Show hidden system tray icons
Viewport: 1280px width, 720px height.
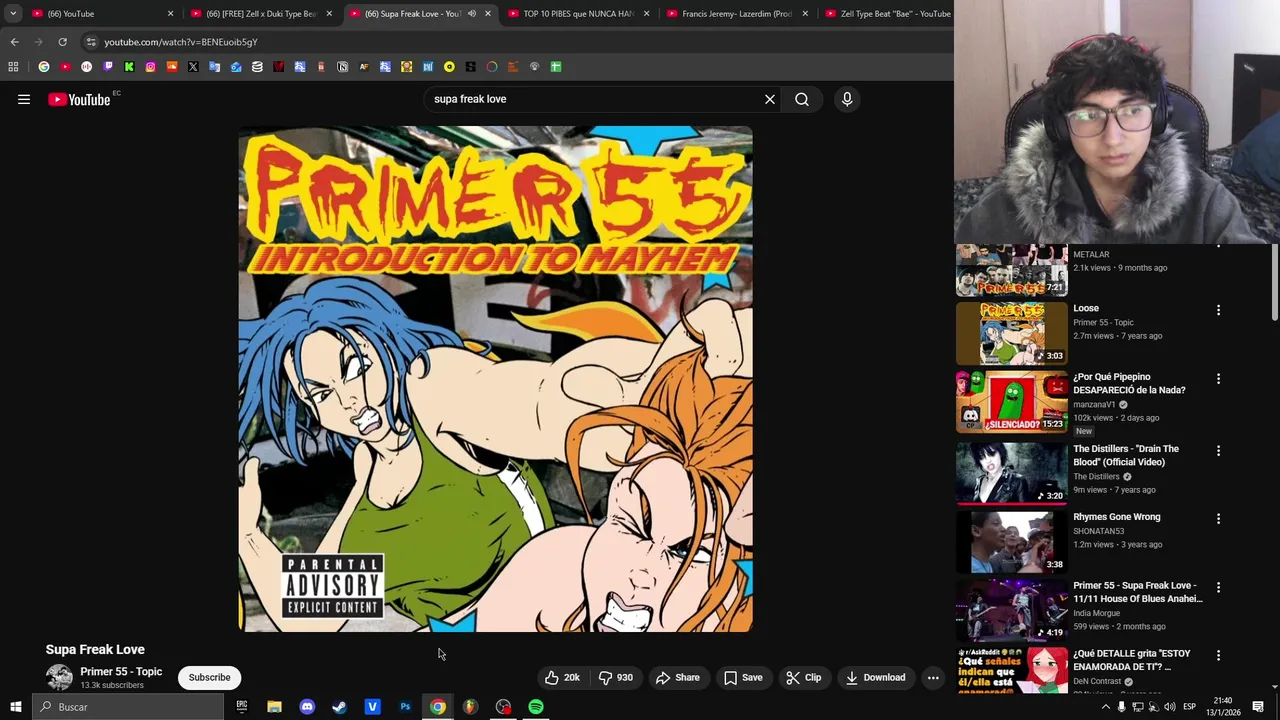click(1105, 707)
